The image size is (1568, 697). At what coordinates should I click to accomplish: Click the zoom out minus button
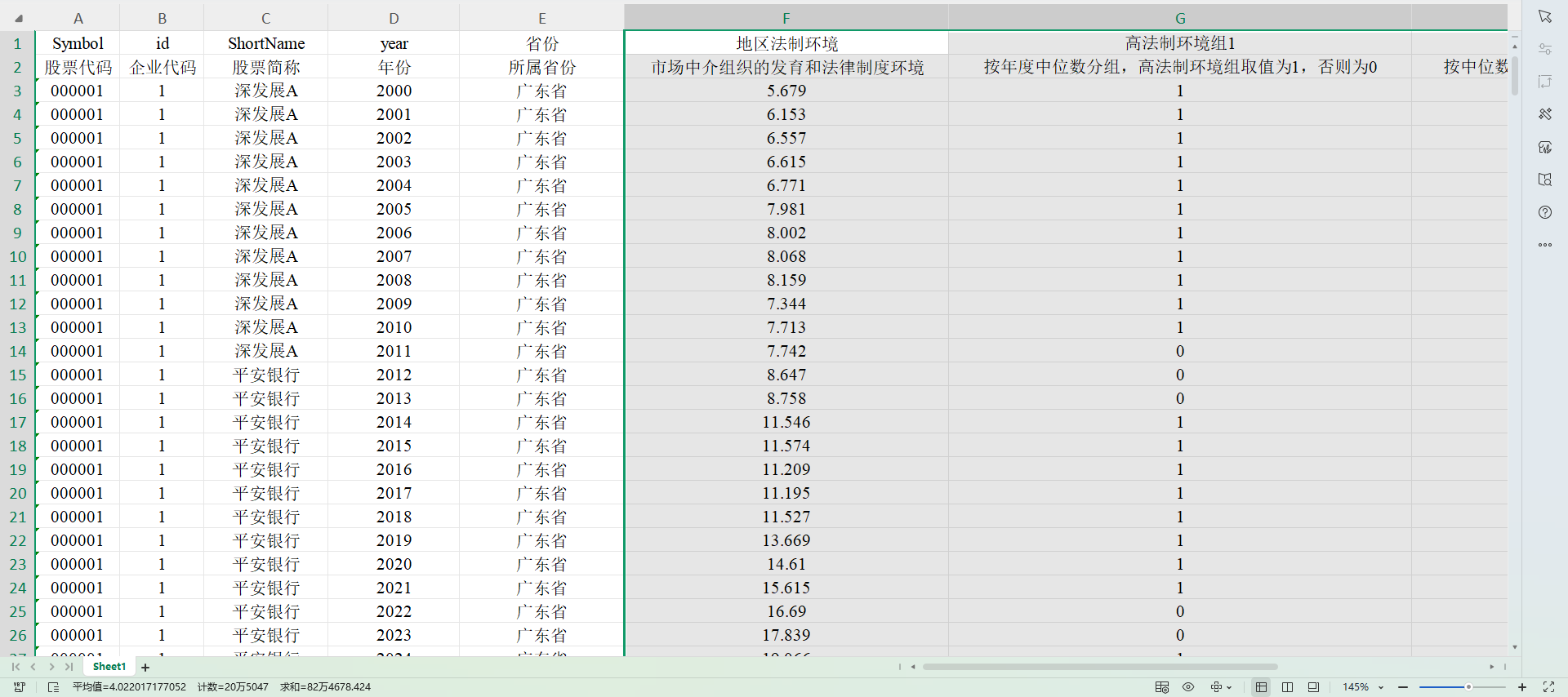click(x=1403, y=687)
